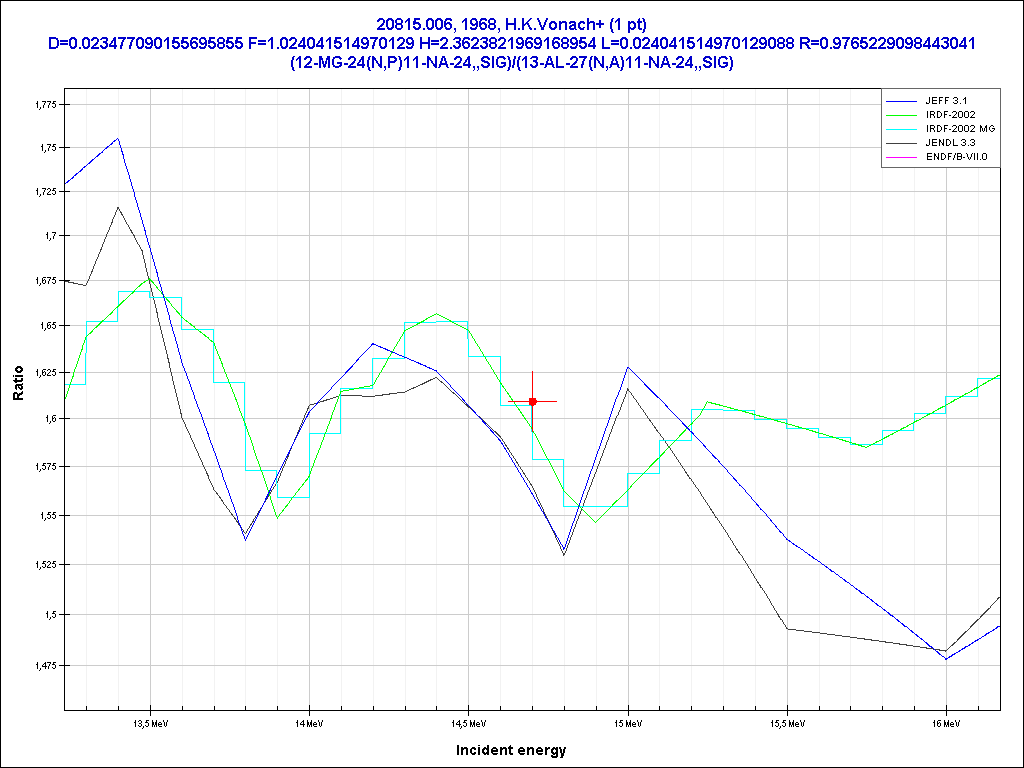The height and width of the screenshot is (768, 1024).
Task: Click the 14 MeV x-axis tick label
Action: 309,722
